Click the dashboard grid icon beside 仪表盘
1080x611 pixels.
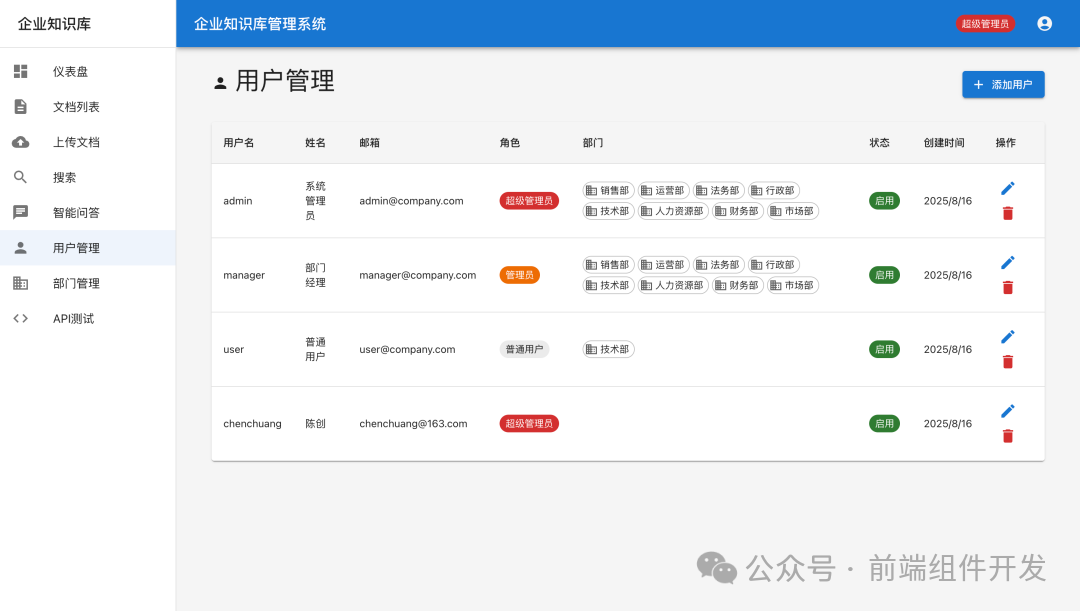(21, 71)
